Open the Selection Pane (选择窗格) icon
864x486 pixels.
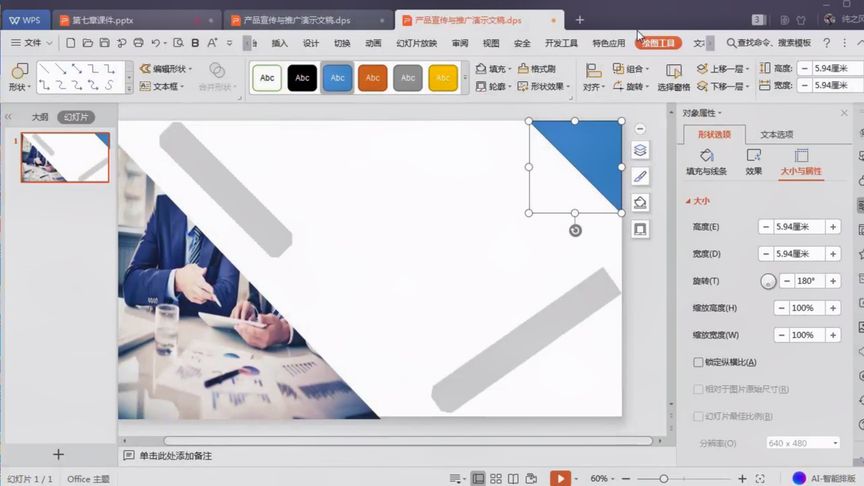[x=673, y=77]
